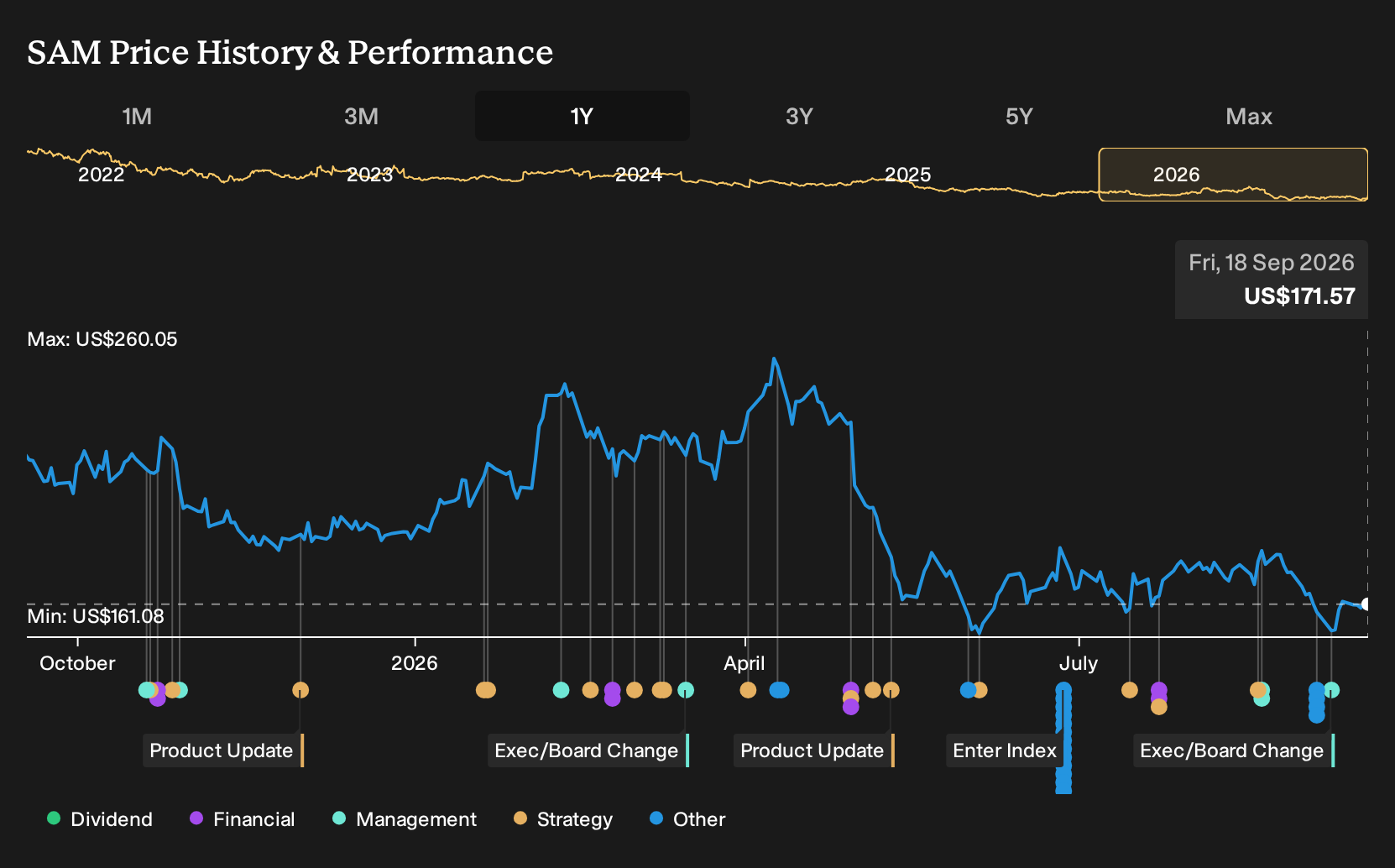Click the Enter Index event label

coord(1006,750)
